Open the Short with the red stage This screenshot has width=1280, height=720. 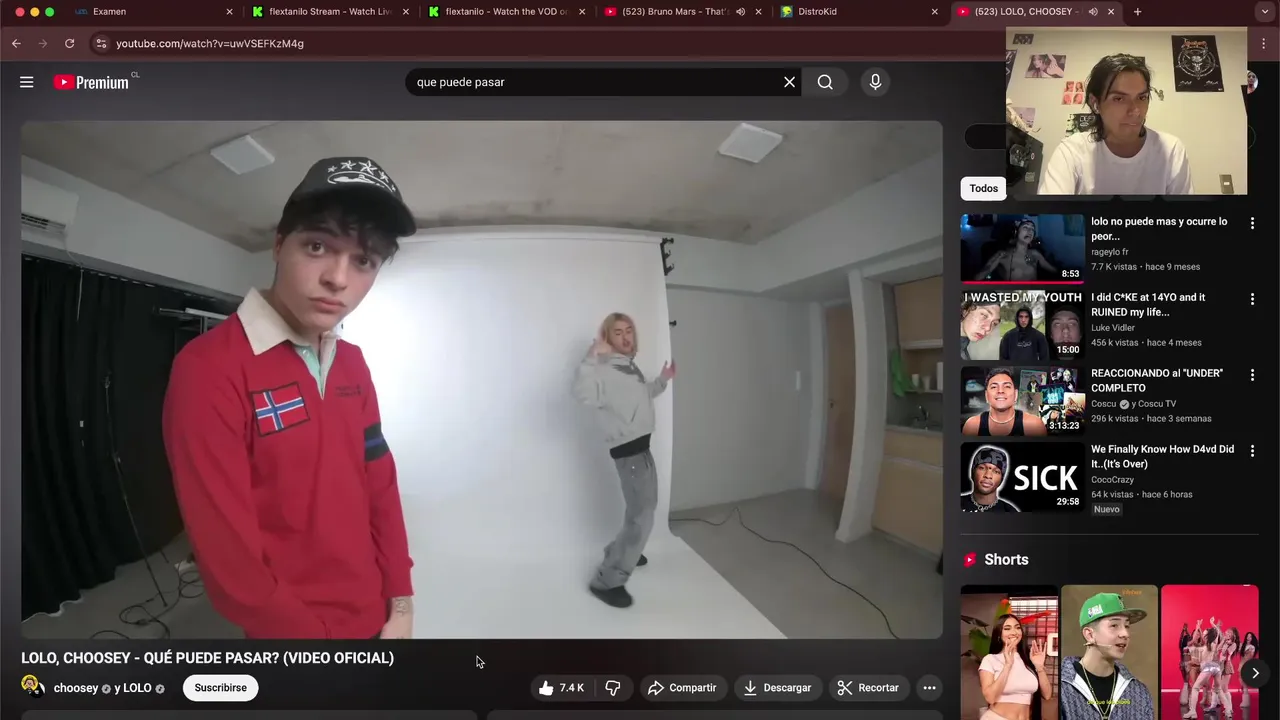tap(1210, 652)
